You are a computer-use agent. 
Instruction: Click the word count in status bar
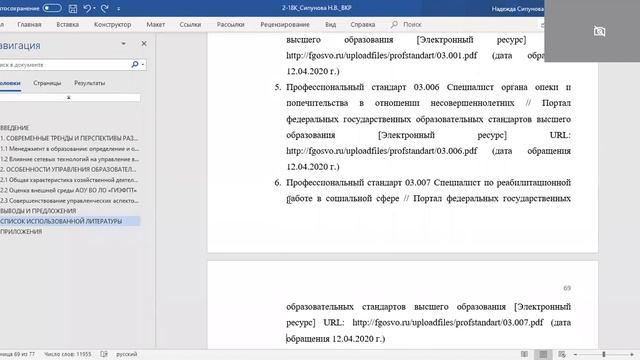point(67,354)
